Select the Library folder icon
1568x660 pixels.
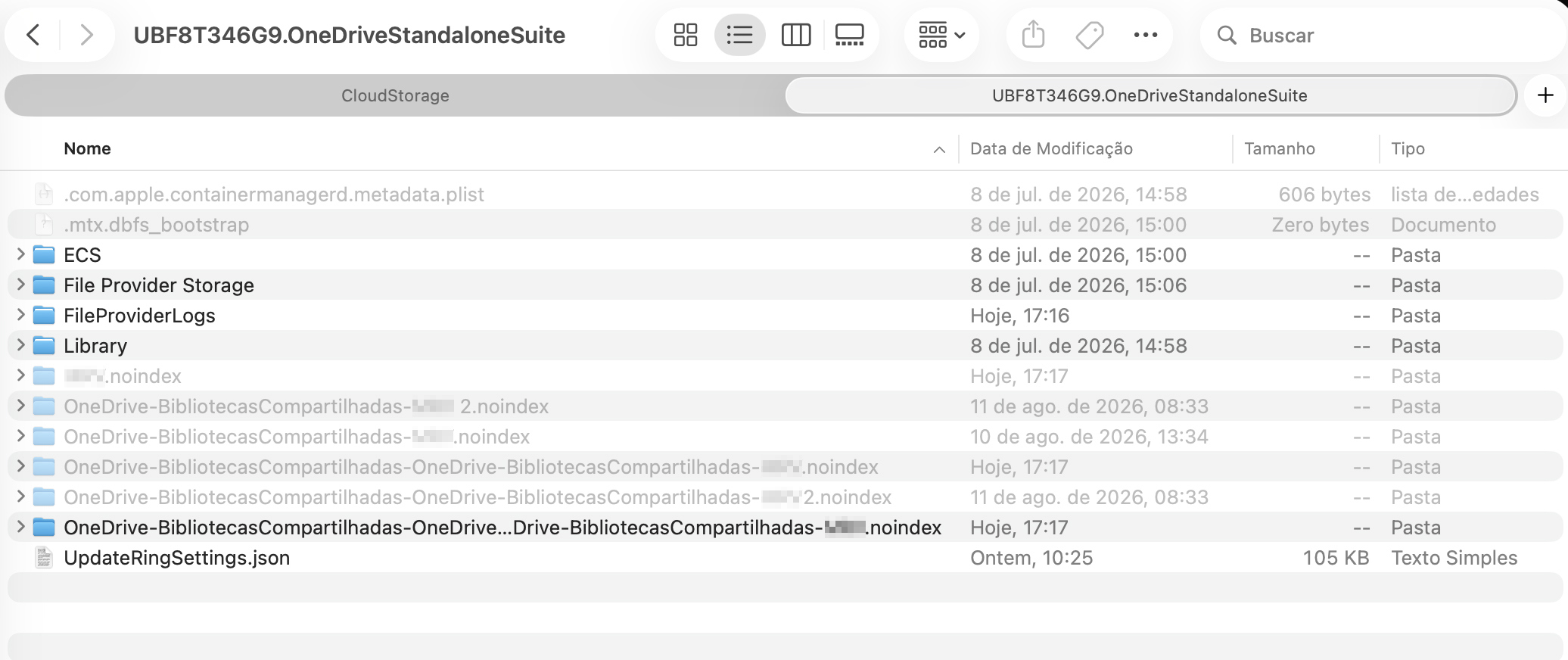45,345
